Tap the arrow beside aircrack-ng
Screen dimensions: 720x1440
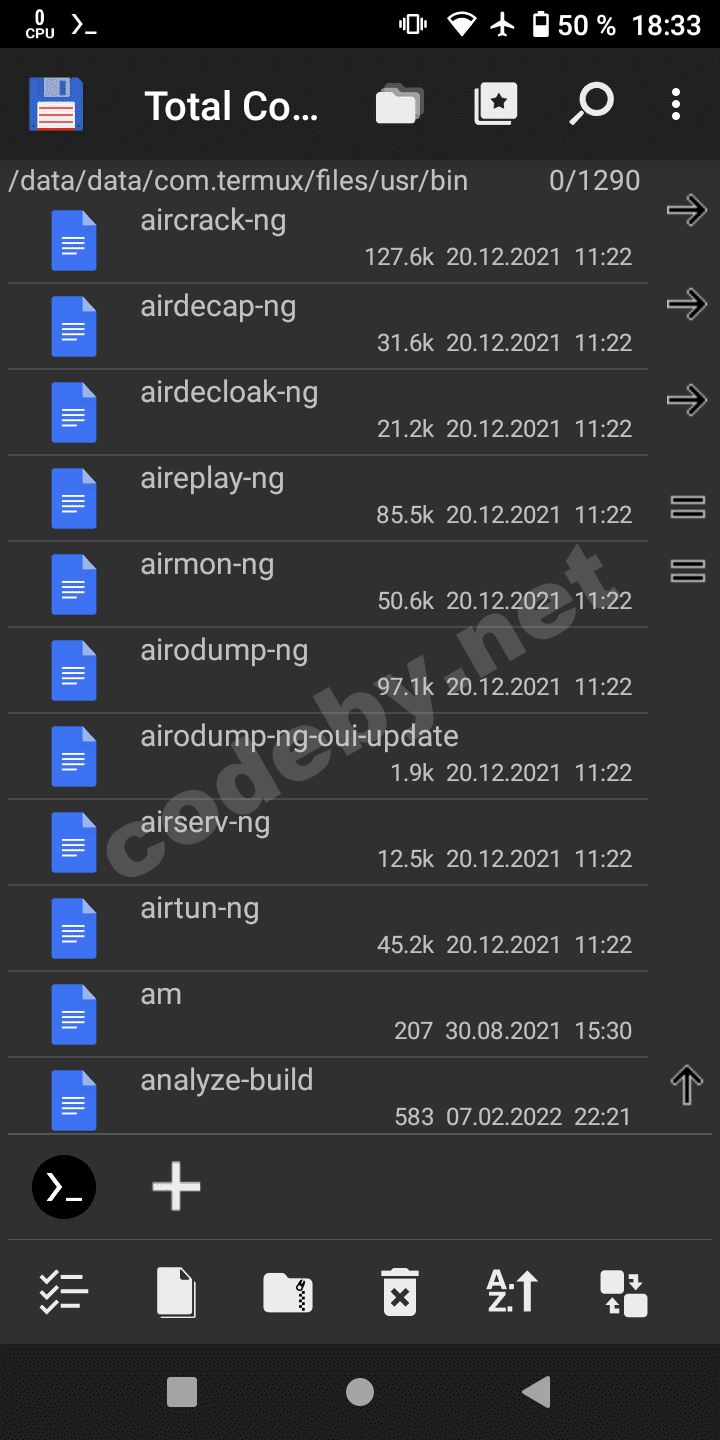pyautogui.click(x=687, y=210)
